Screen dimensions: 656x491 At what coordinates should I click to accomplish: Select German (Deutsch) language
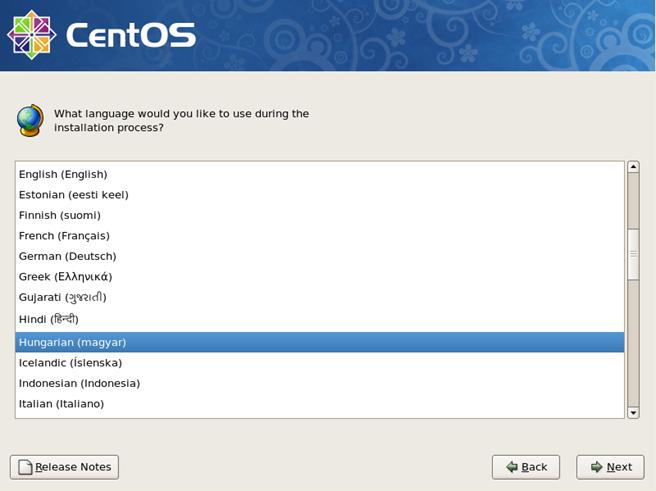[x=68, y=257]
